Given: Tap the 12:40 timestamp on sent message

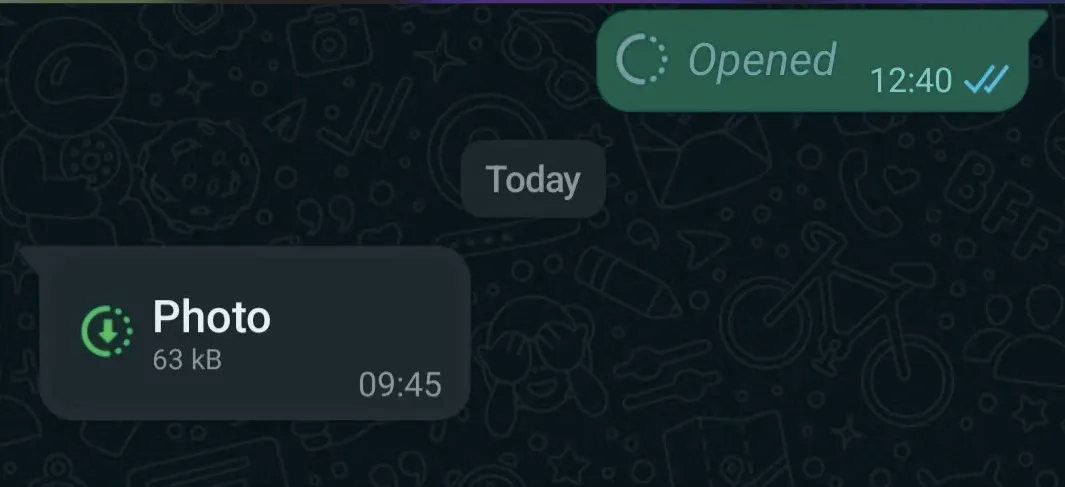Looking at the screenshot, I should pos(911,81).
